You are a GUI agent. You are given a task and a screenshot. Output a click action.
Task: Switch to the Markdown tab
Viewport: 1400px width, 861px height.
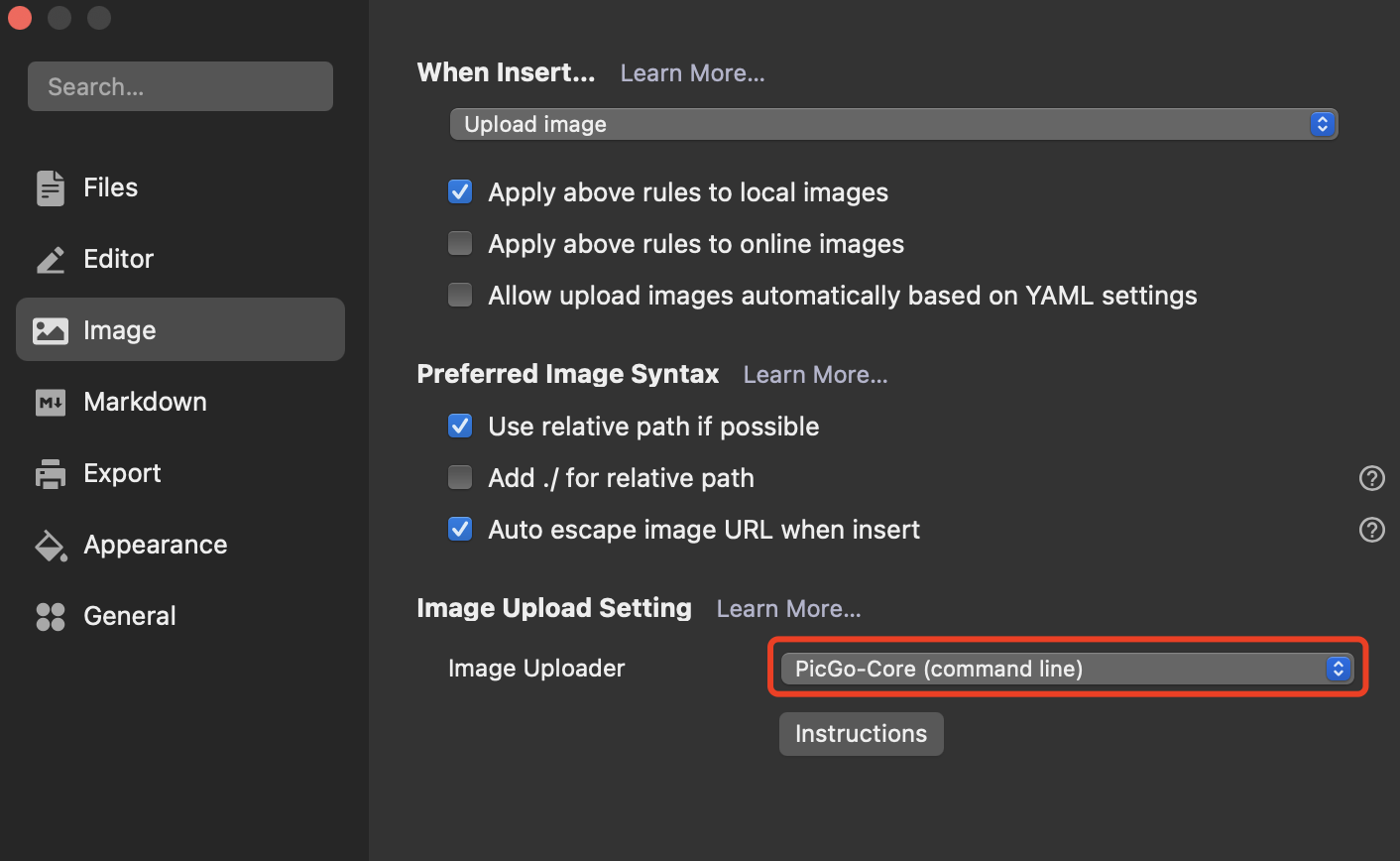180,402
